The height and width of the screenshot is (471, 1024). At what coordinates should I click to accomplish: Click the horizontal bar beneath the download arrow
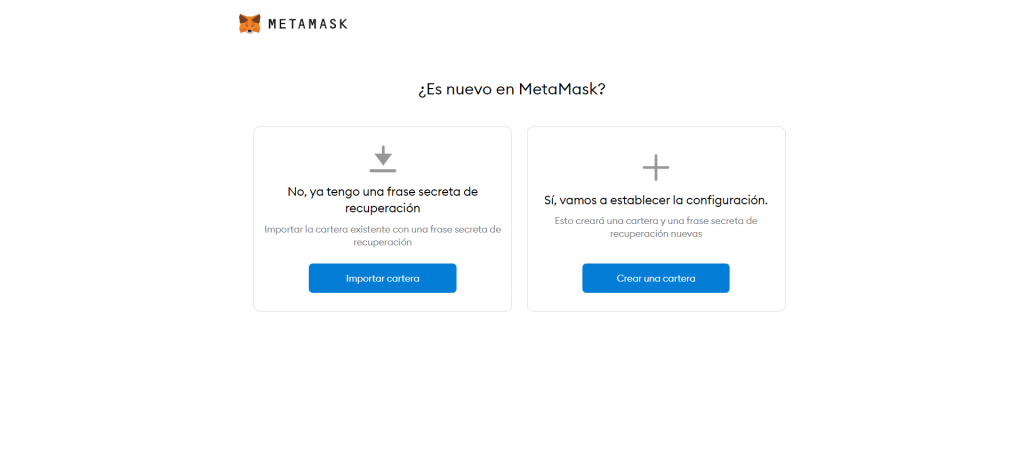pyautogui.click(x=383, y=171)
